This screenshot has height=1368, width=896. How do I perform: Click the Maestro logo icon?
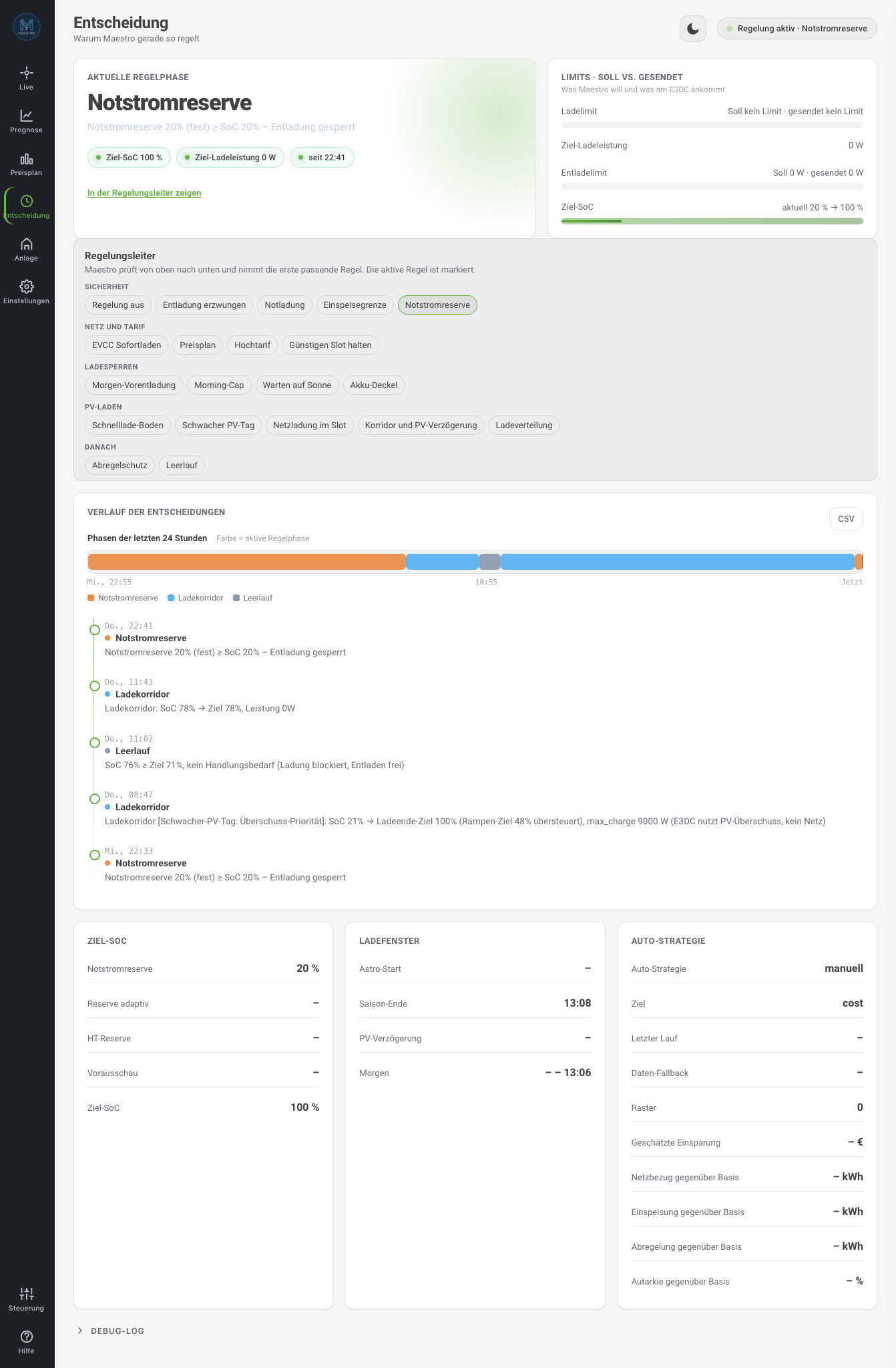[27, 27]
